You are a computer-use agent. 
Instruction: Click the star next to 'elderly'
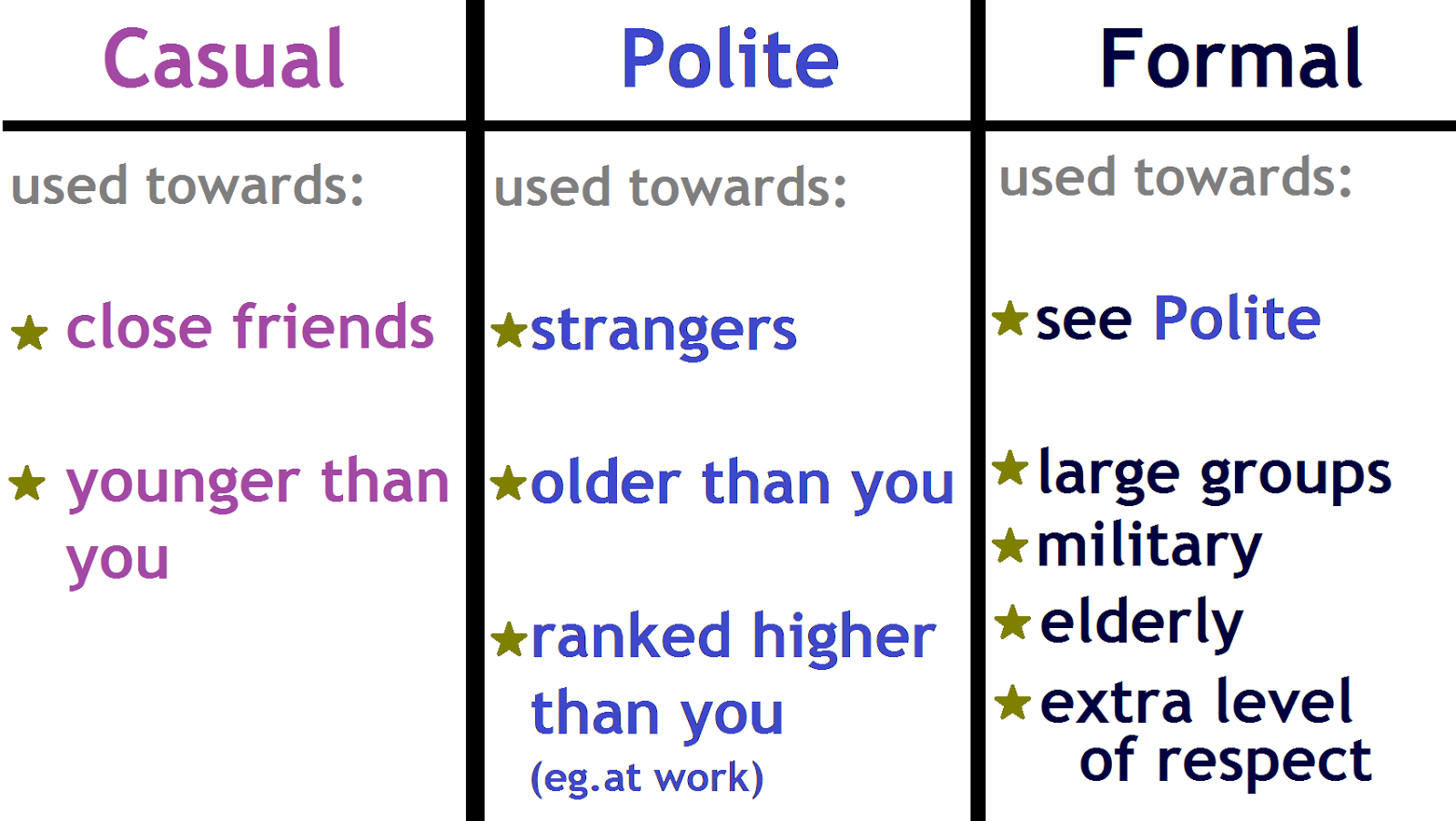[1012, 623]
